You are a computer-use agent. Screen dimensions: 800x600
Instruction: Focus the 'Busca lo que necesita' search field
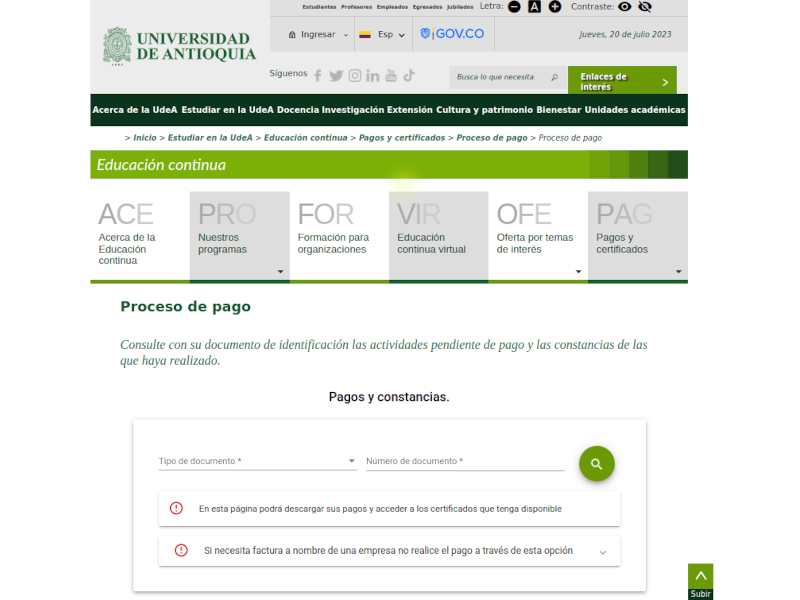[496, 77]
